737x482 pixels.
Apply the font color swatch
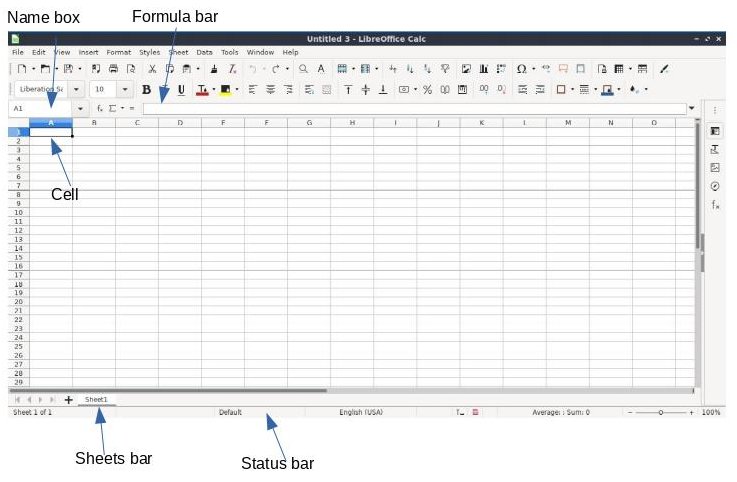(202, 89)
